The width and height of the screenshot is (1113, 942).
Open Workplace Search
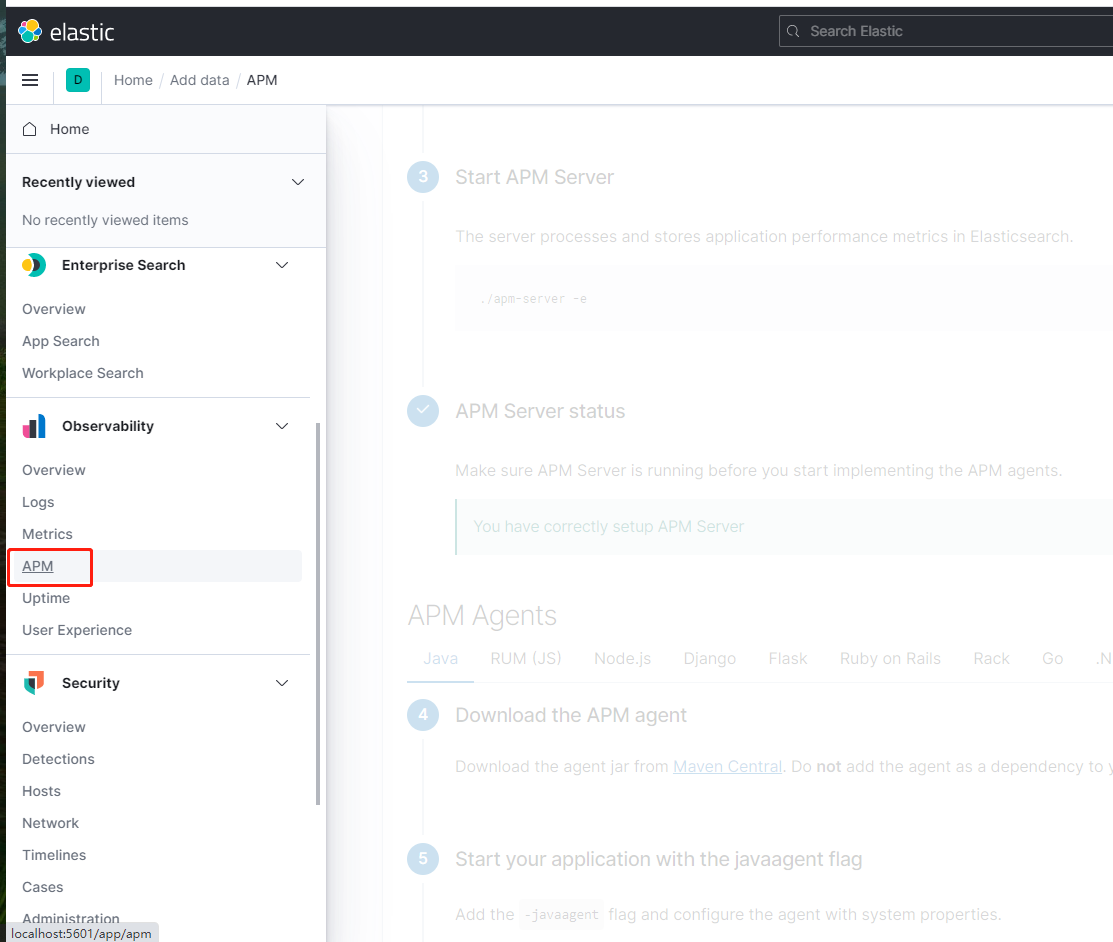tap(83, 373)
